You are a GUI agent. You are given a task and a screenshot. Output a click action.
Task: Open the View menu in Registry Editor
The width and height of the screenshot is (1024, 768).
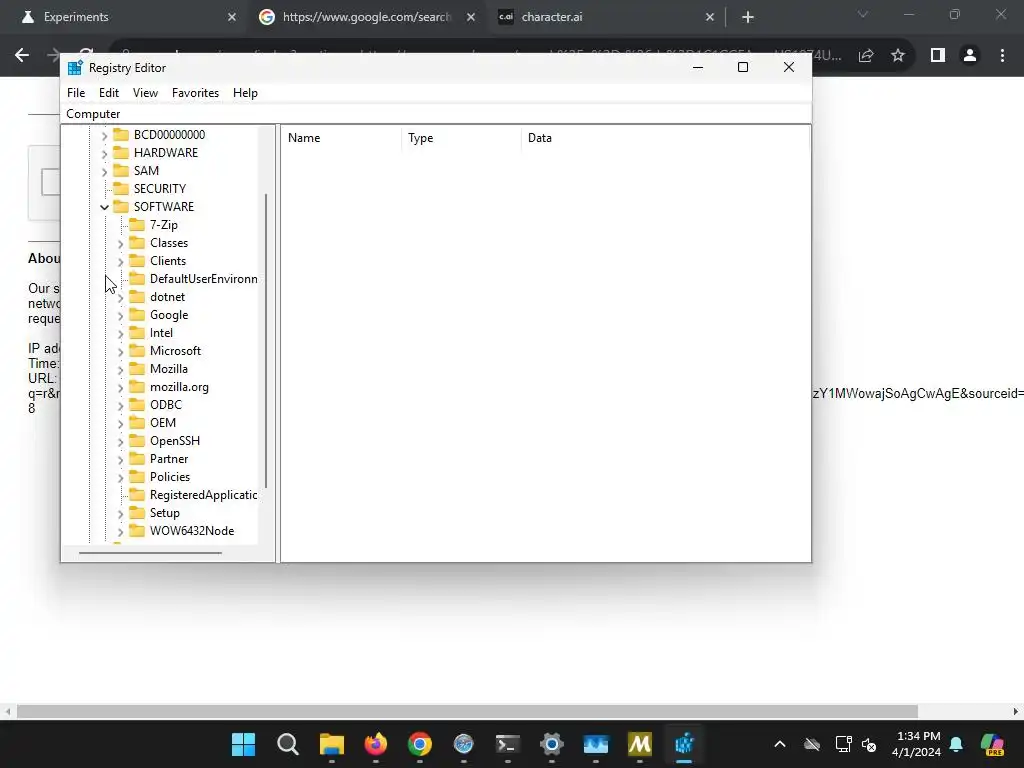coord(145,93)
